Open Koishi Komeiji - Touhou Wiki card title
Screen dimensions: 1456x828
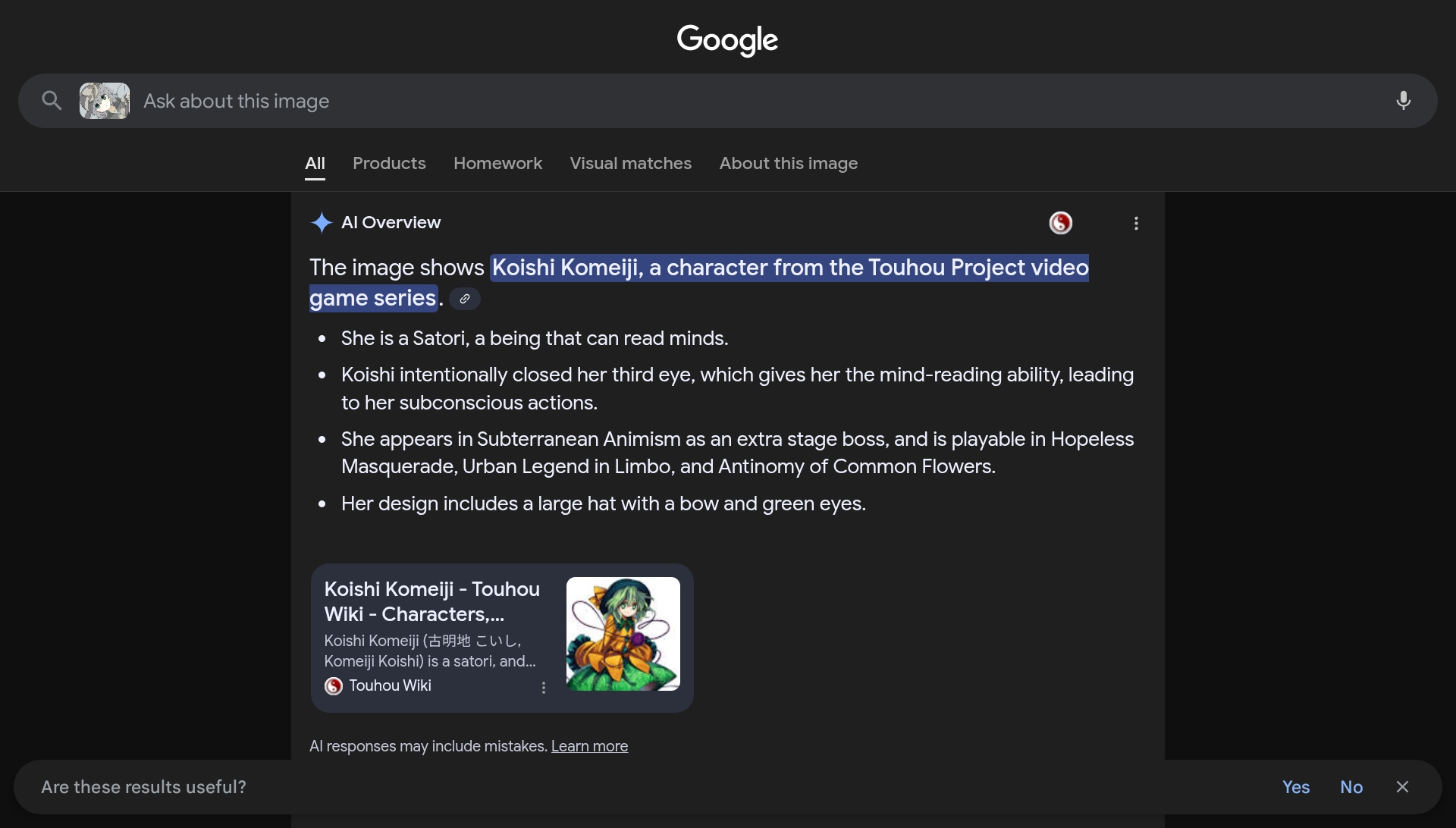pos(432,601)
